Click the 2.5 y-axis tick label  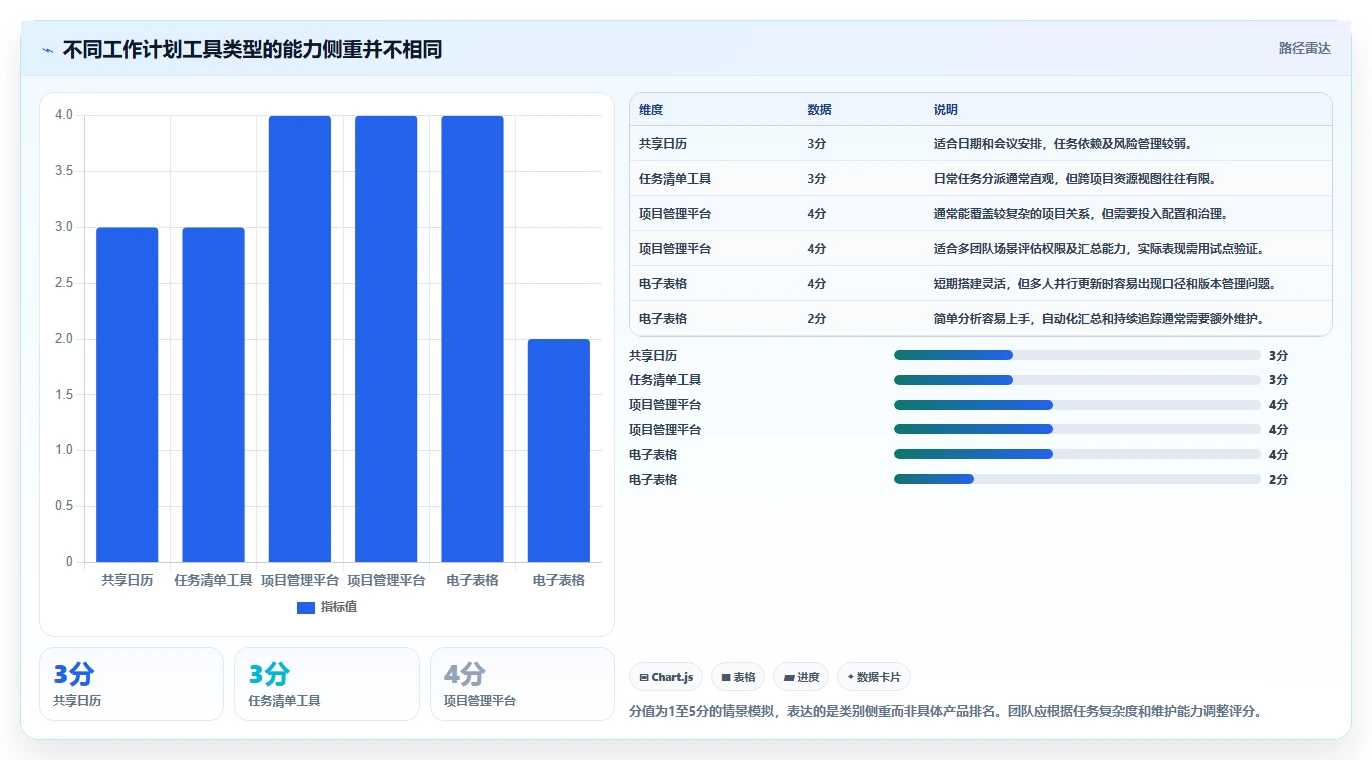tap(64, 283)
